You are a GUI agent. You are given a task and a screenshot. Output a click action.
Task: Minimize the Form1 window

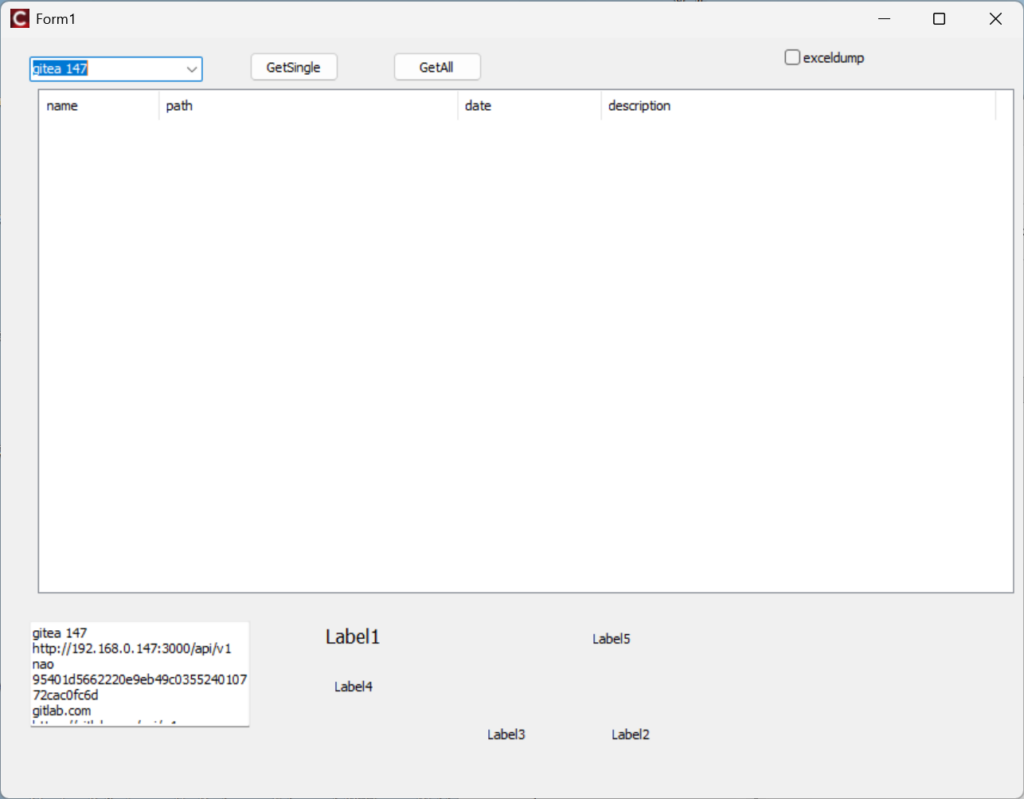[x=884, y=19]
